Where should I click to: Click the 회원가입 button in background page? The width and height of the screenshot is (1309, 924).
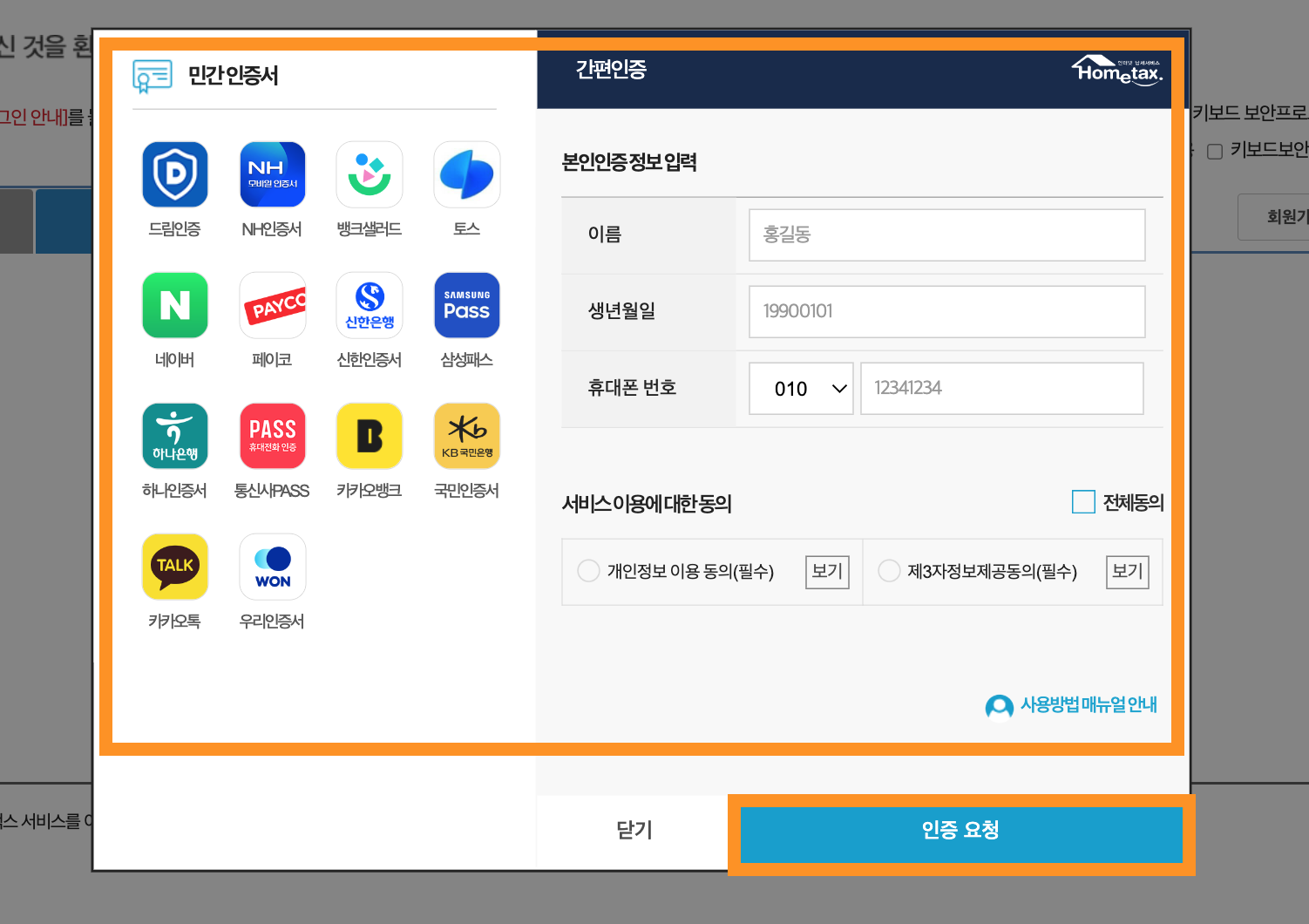pos(1274,217)
